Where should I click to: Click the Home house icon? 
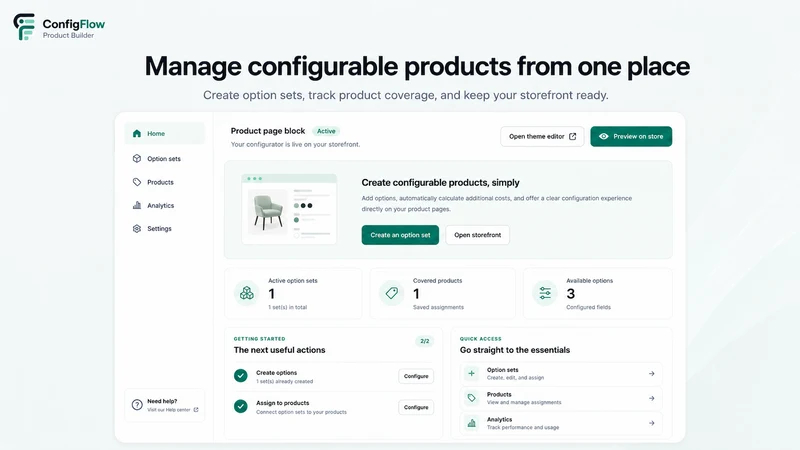point(137,134)
